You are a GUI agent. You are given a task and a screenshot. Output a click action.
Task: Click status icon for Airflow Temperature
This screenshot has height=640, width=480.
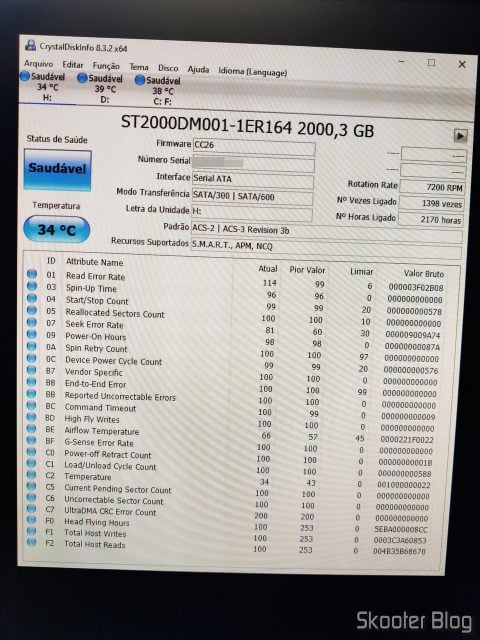pyautogui.click(x=31, y=429)
